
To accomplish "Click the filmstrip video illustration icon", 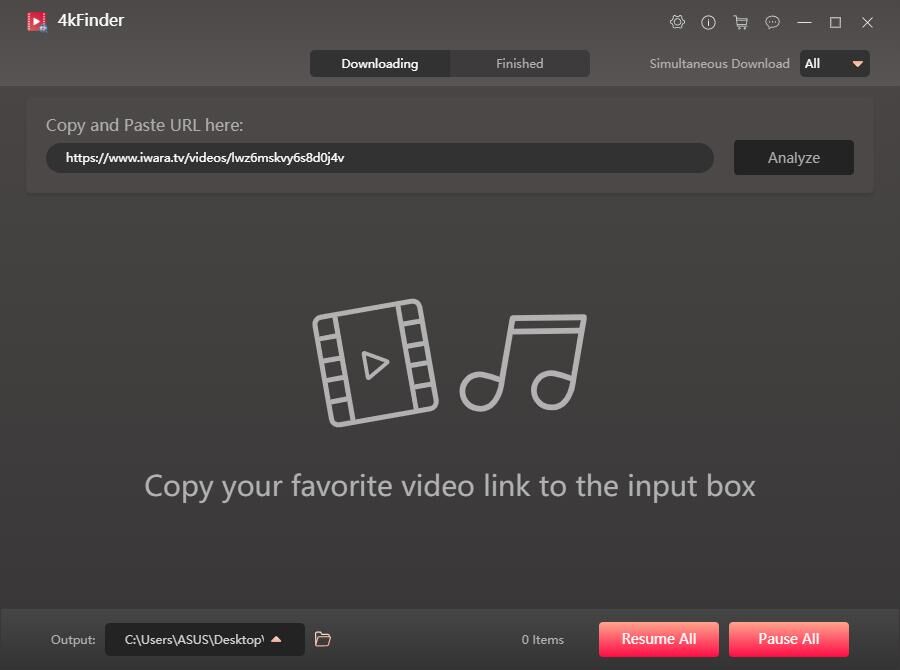I will [x=377, y=363].
